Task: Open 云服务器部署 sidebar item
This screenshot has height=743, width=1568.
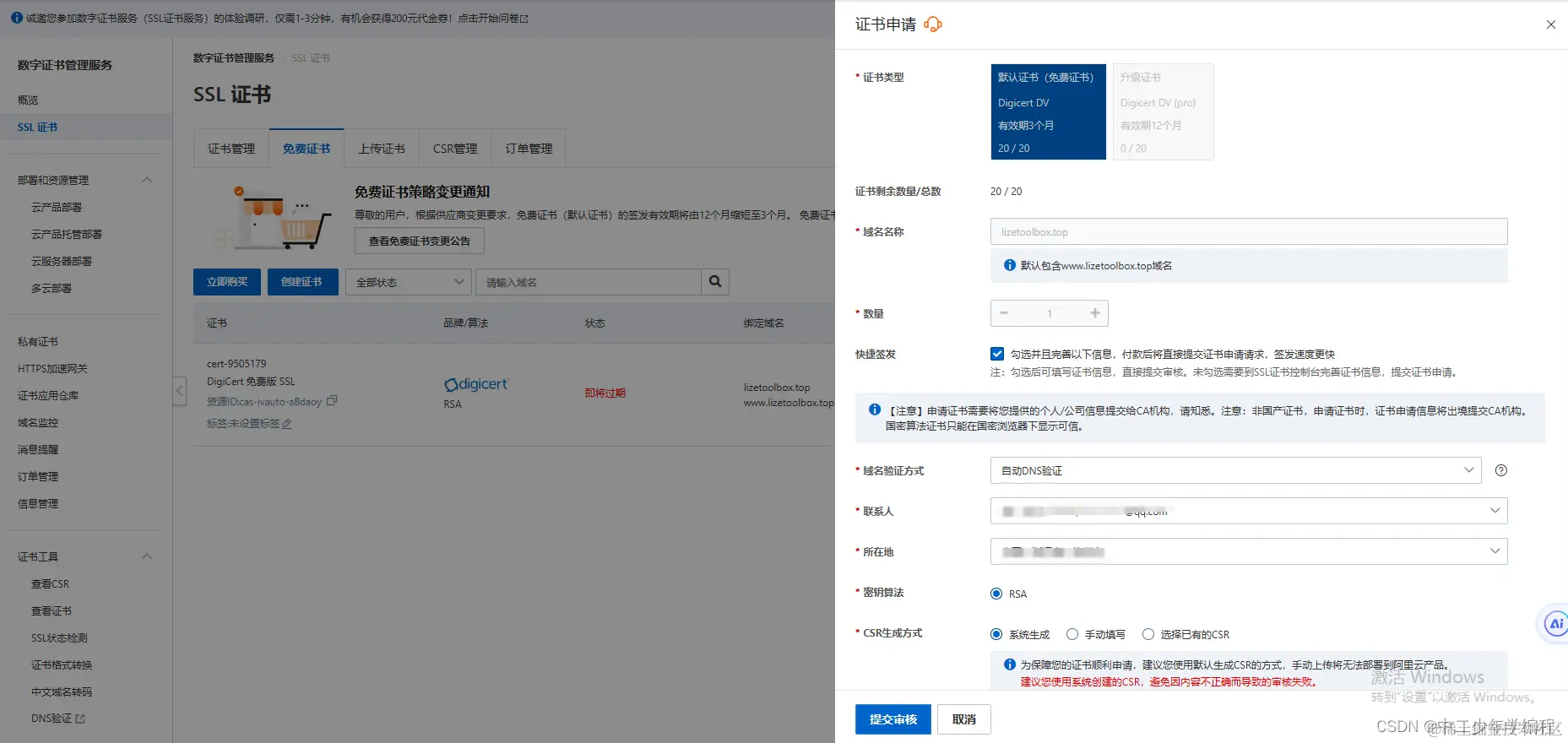Action: (x=62, y=261)
